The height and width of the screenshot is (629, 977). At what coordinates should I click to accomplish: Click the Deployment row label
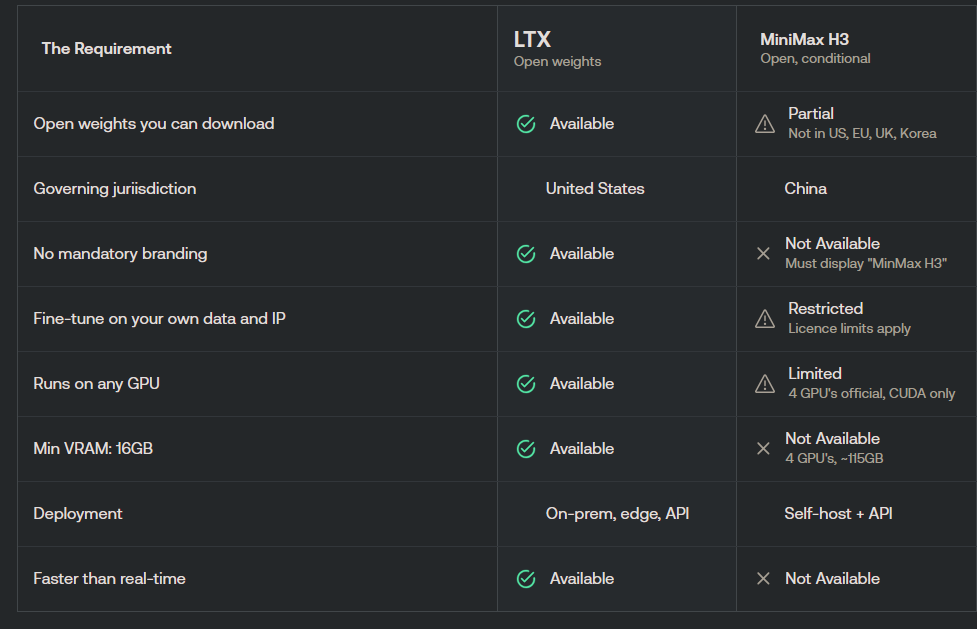point(78,514)
